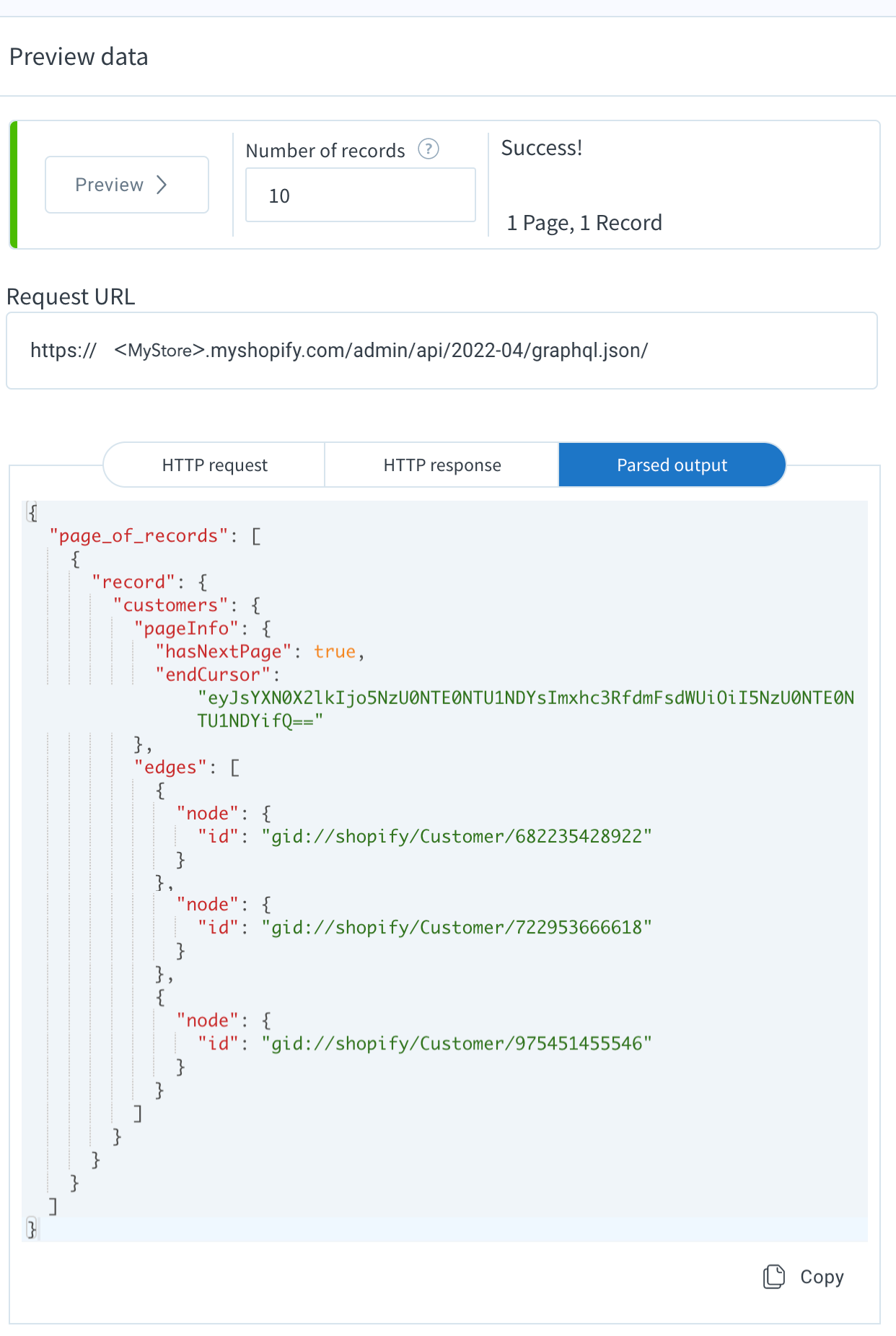
Task: Click customer ID 682235428922
Action: point(457,836)
